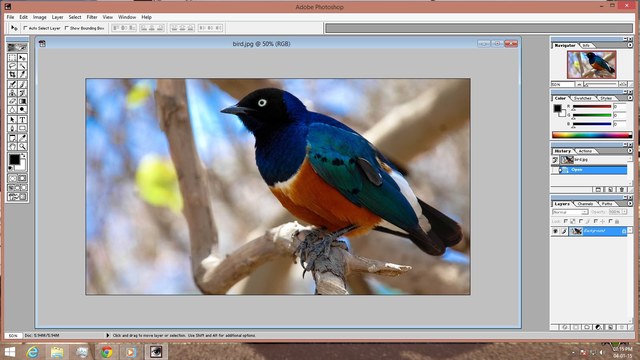Select the Gradient tool

tap(22, 101)
